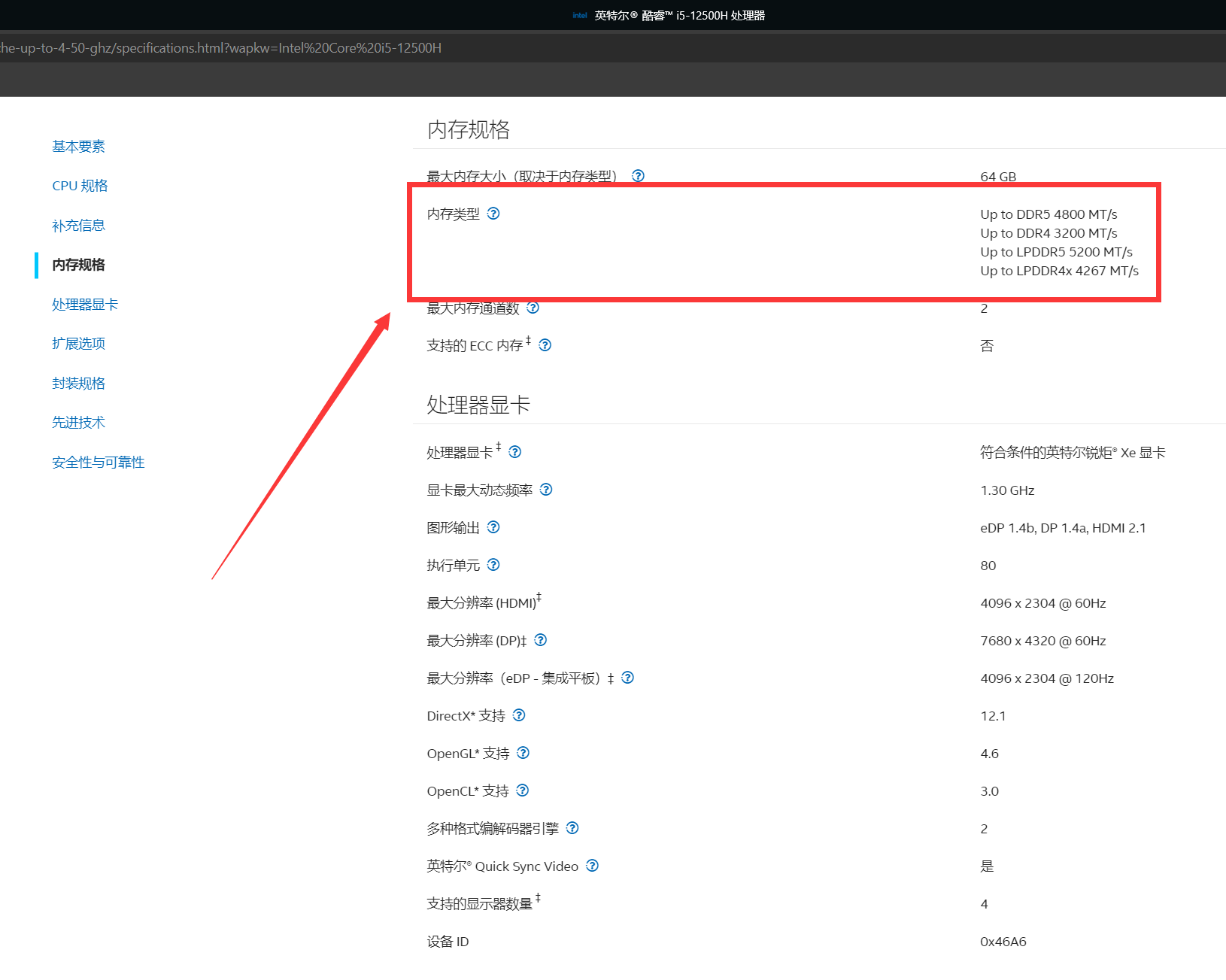Screen dimensions: 1226x980
Task: Click the OpenCL version value 3.0
Action: tap(990, 791)
